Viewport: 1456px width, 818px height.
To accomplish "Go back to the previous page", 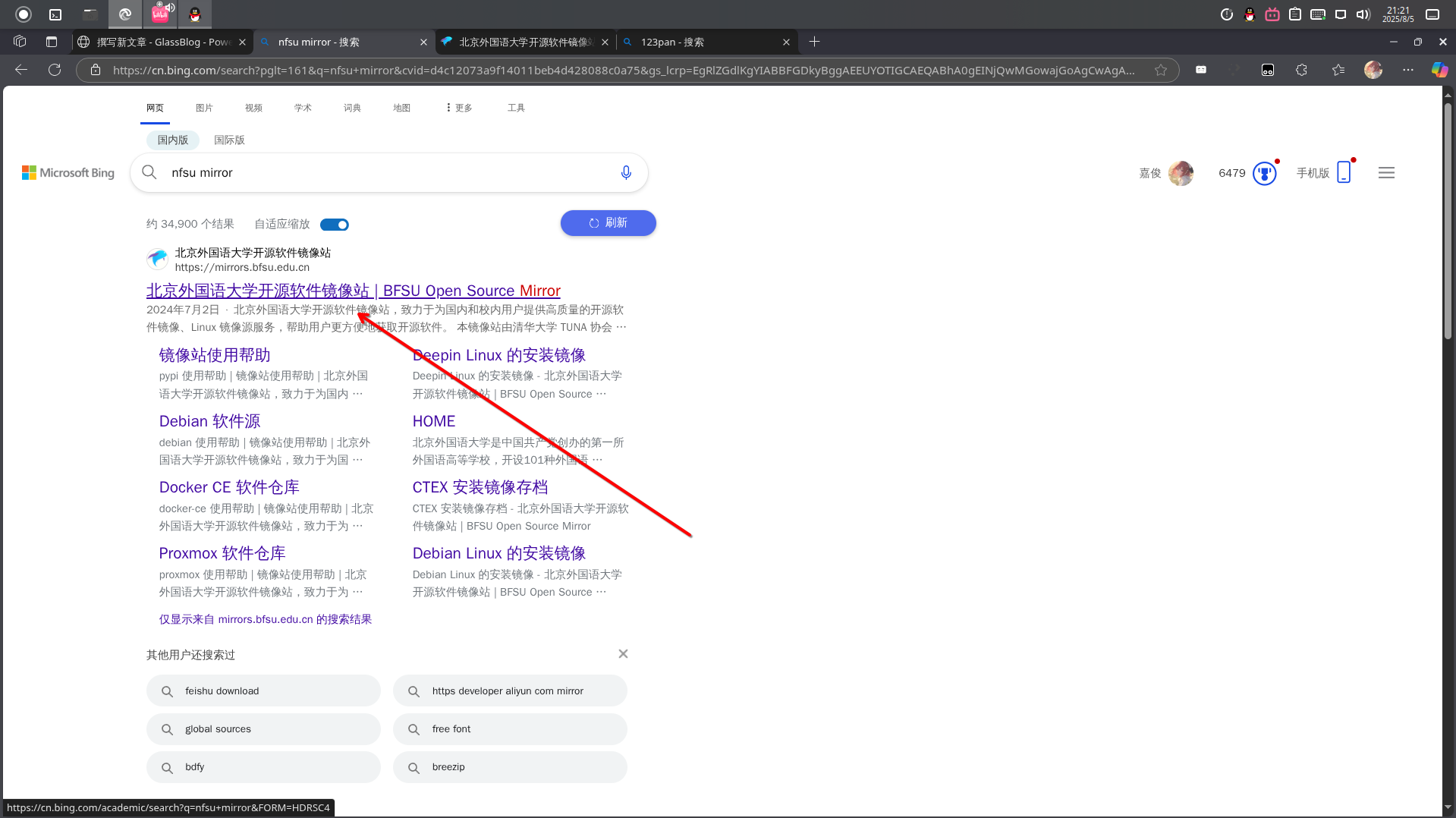I will (x=21, y=70).
